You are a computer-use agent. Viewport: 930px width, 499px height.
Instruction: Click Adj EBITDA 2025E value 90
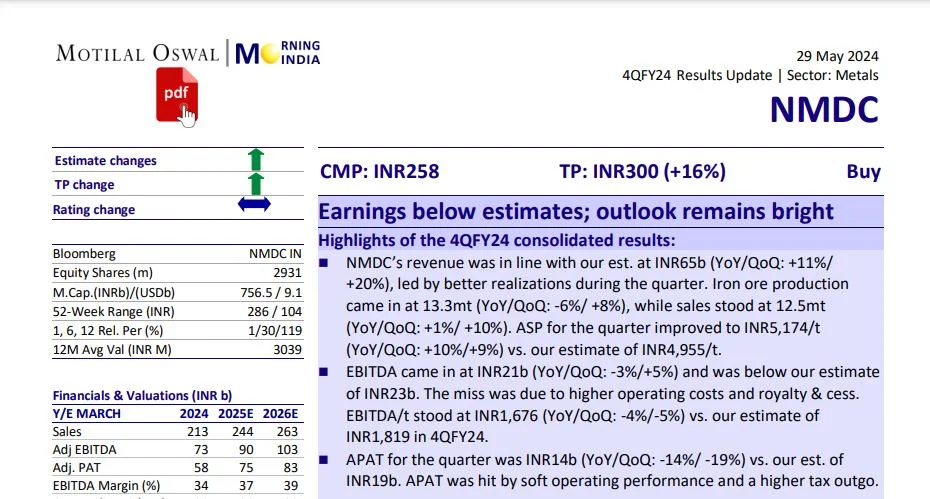246,450
